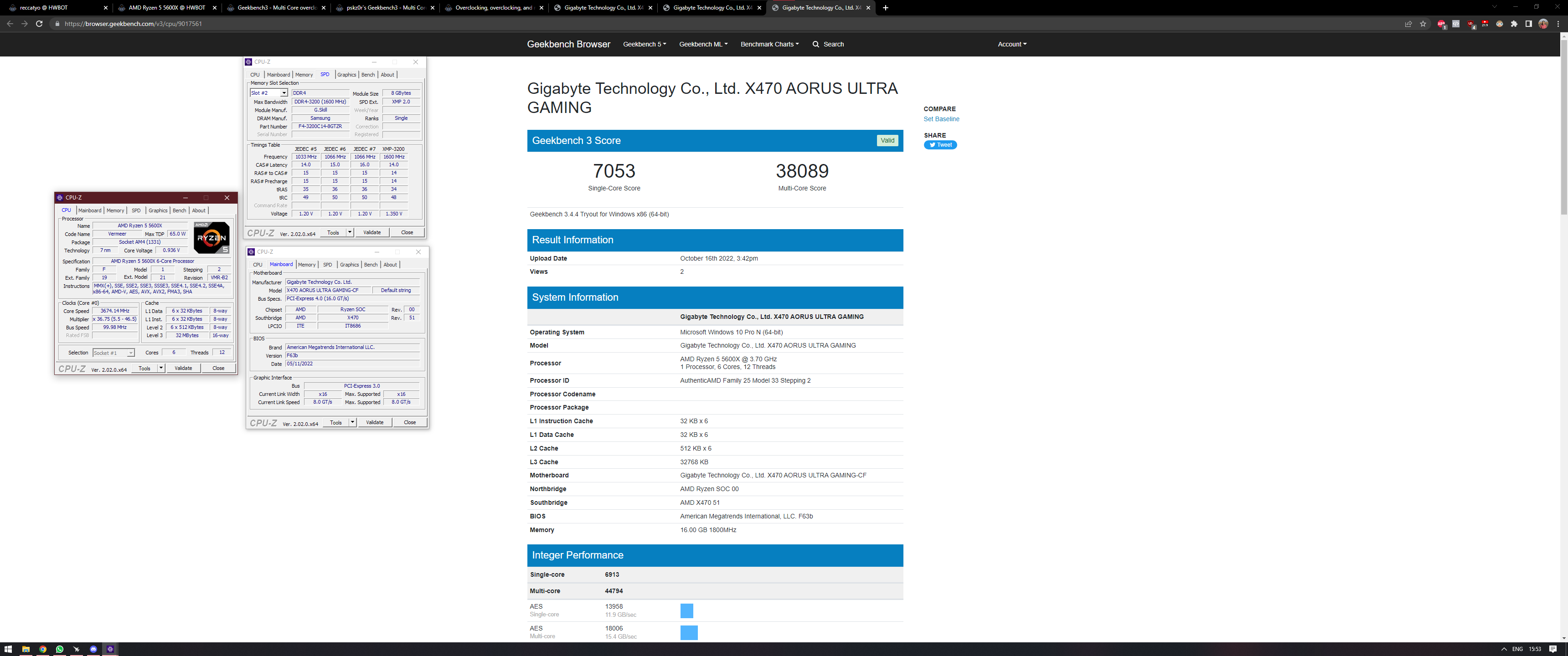Open a new browser tab
Image resolution: width=1568 pixels, height=656 pixels.
[x=886, y=8]
